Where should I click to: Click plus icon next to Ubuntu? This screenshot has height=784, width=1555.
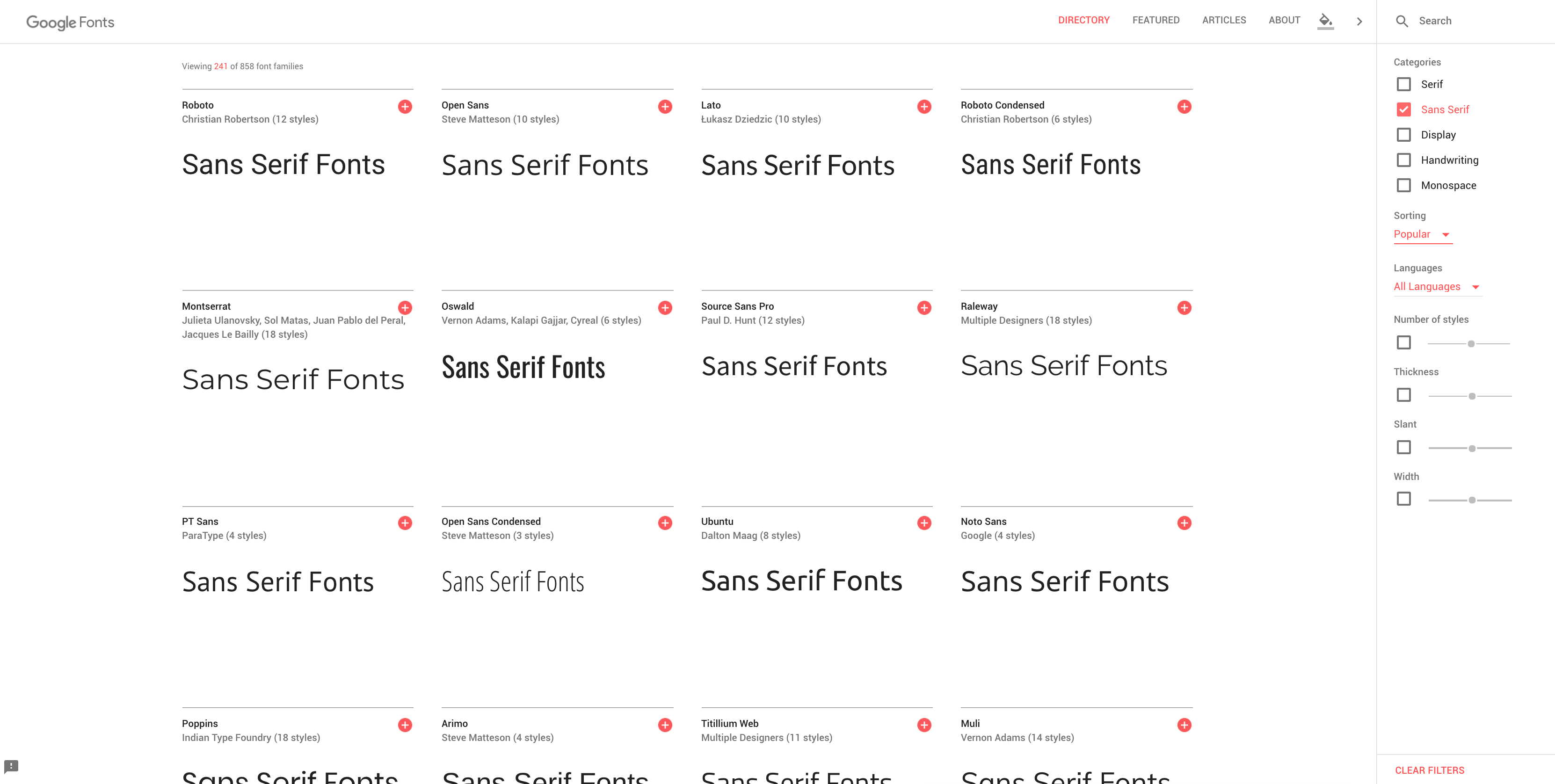923,523
